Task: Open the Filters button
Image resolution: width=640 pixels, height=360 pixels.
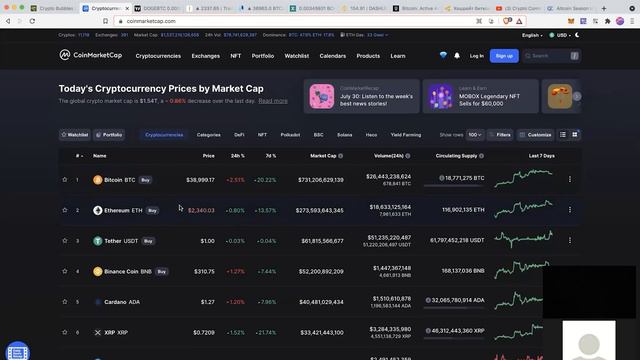Action: click(x=500, y=135)
